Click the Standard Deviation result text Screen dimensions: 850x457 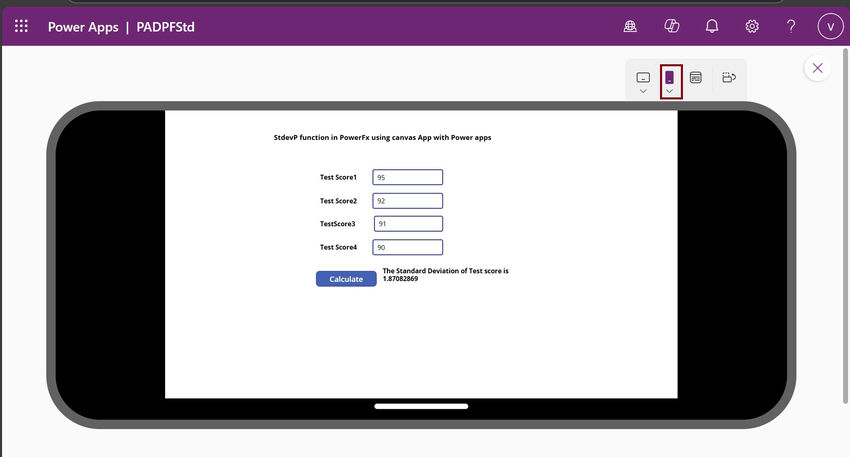[446, 275]
